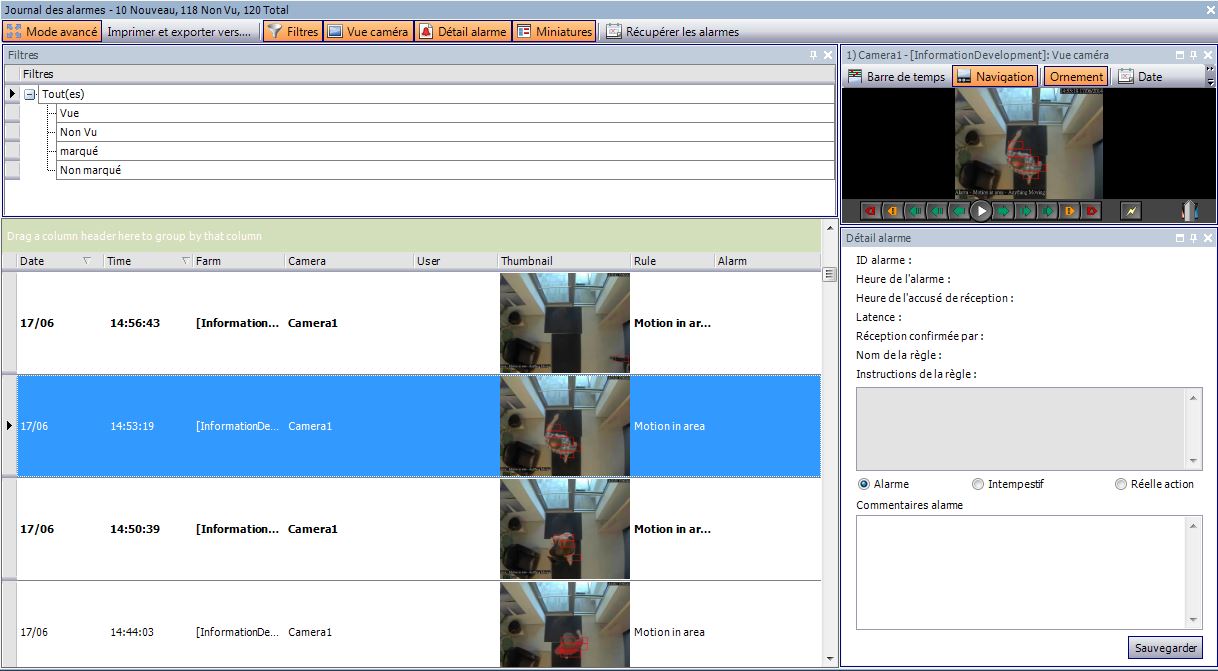Open thumbnail of the 14:53:19 alarm

point(565,426)
